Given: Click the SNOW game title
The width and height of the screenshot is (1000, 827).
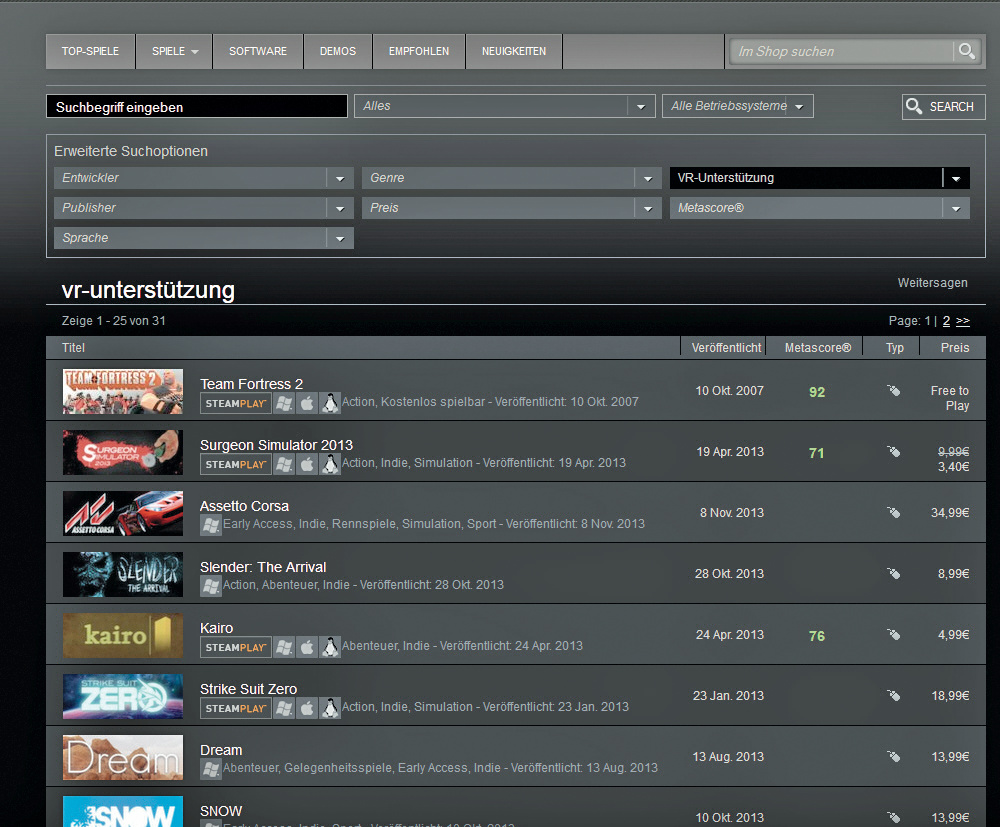Looking at the screenshot, I should tap(221, 811).
